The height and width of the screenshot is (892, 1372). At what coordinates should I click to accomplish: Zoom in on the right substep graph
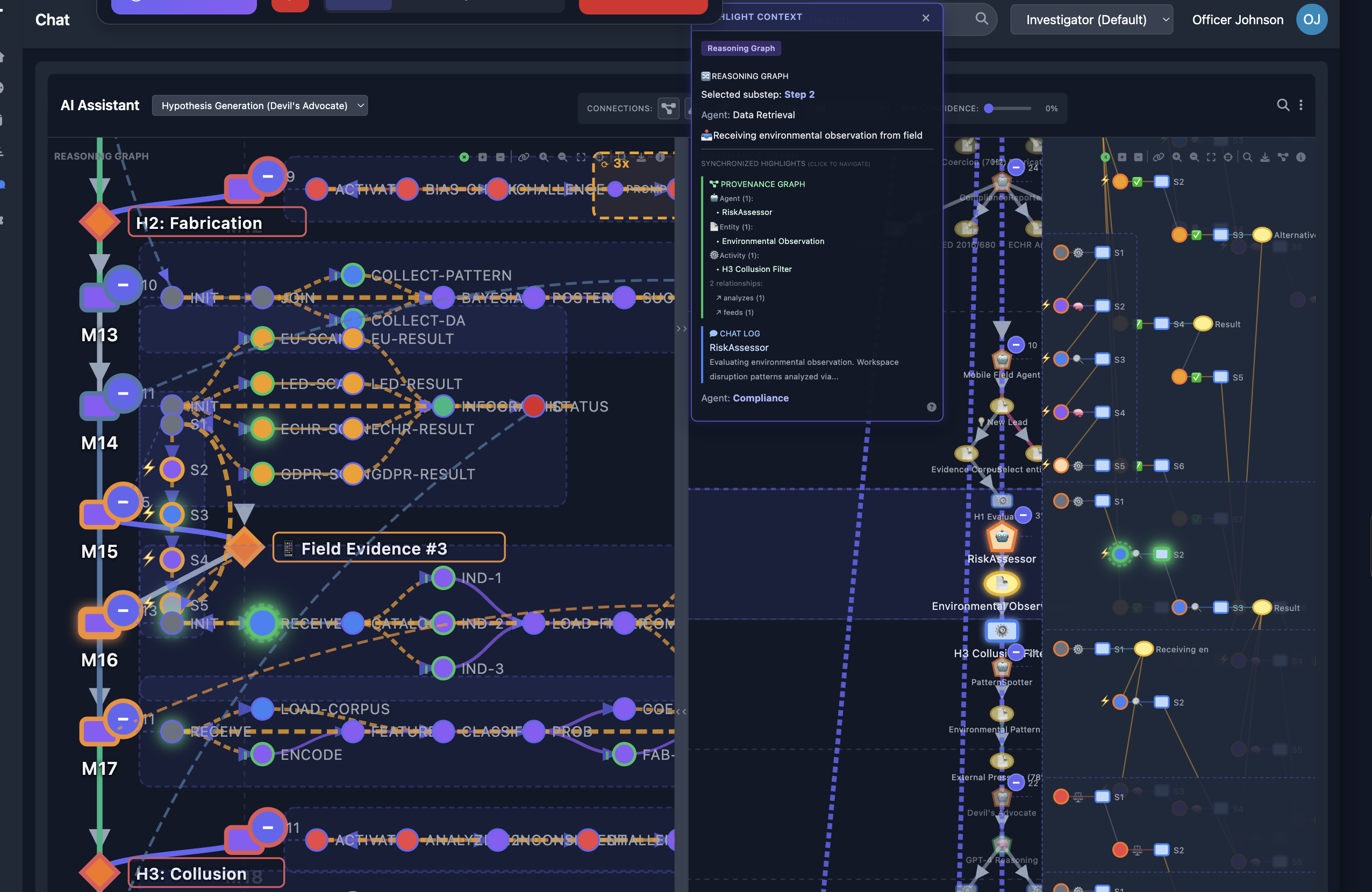click(x=1177, y=157)
